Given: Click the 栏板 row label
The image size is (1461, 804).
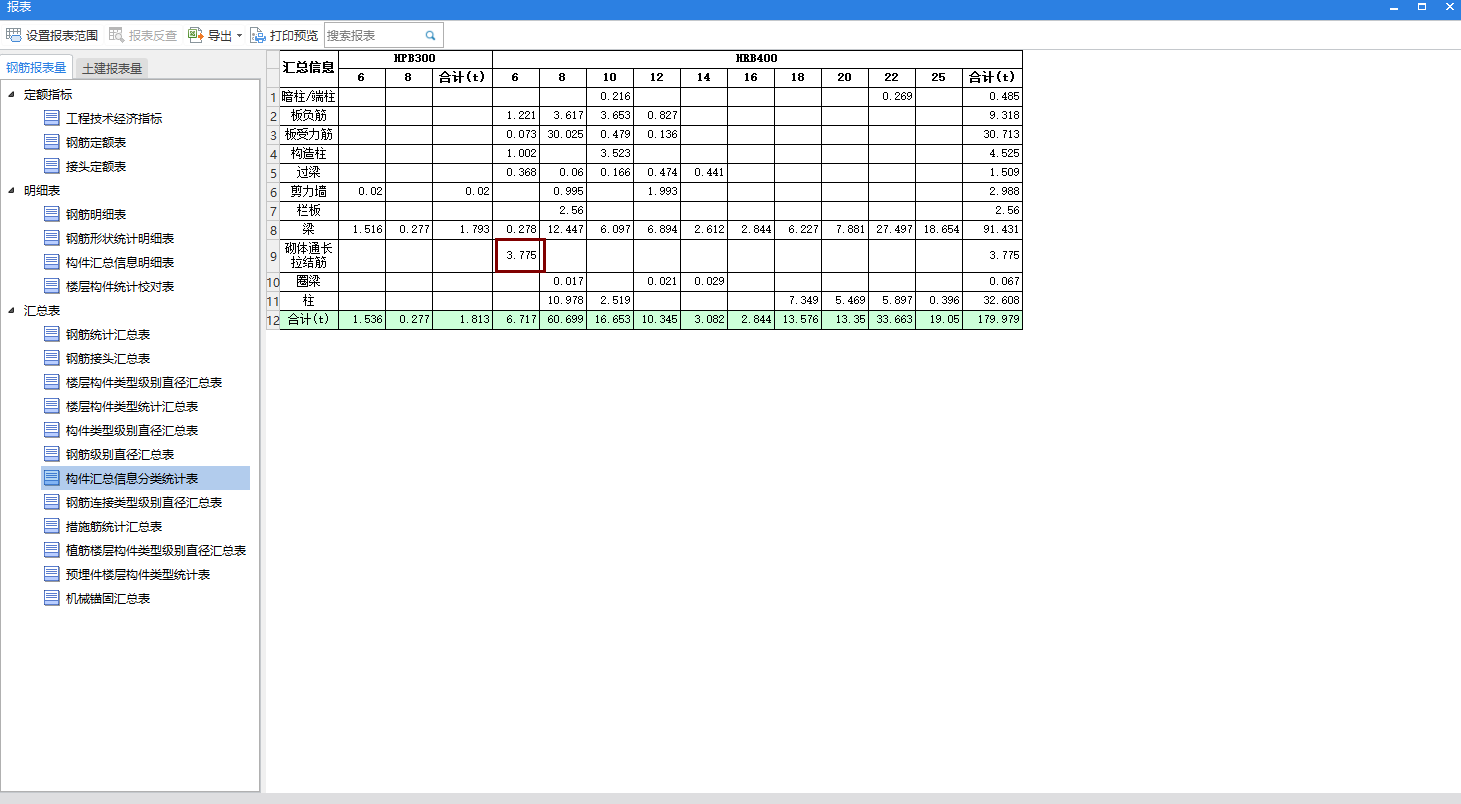Looking at the screenshot, I should [308, 211].
